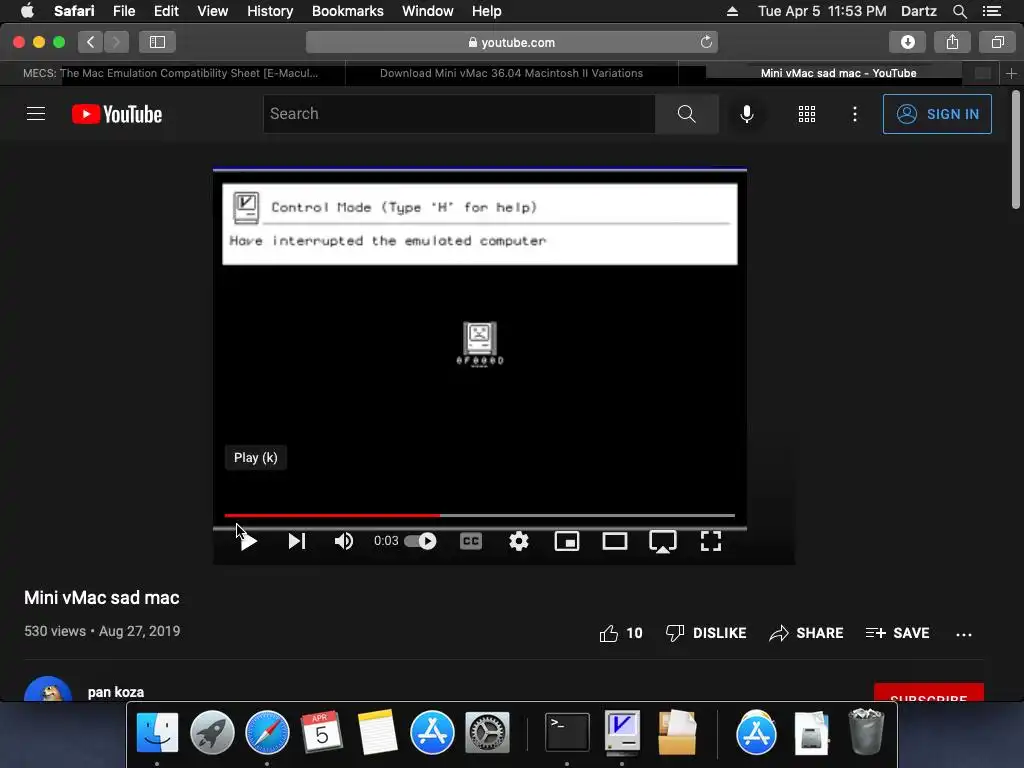Show Safari downloads

point(908,42)
